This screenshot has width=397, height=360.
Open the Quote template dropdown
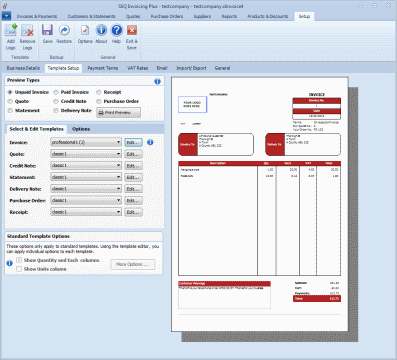pos(86,154)
